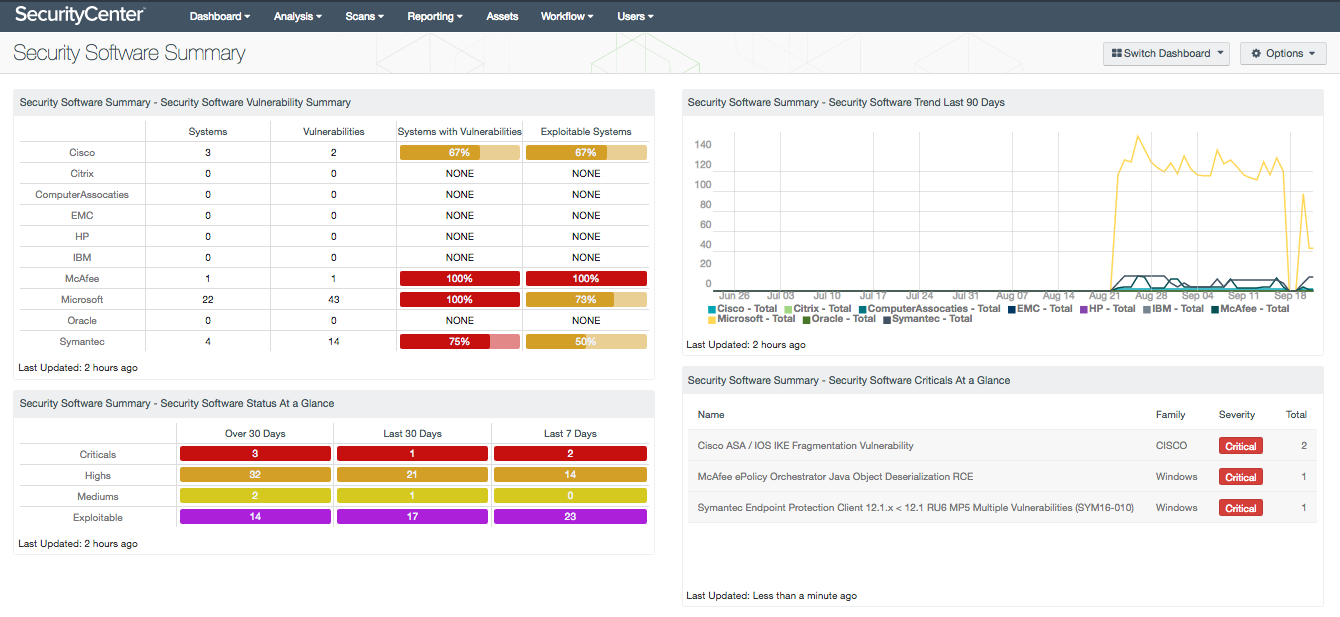
Task: Toggle ComputerAssocaties - Total legend entry
Action: pyautogui.click(x=928, y=309)
